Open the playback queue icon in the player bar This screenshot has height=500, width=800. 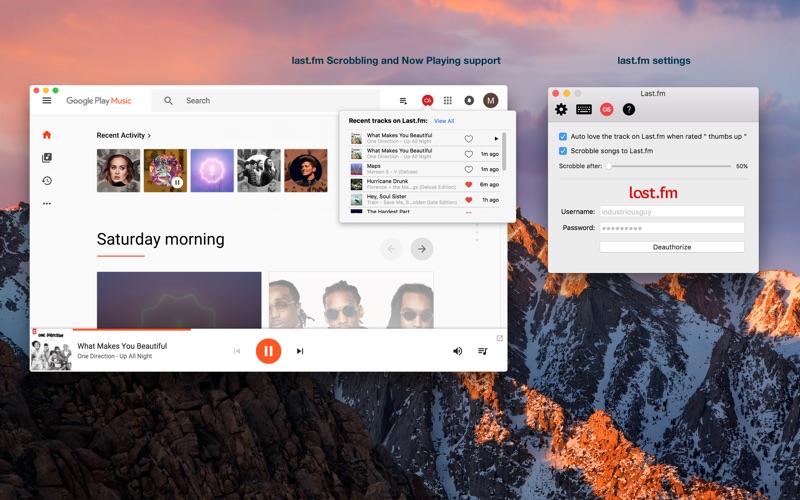[x=483, y=351]
